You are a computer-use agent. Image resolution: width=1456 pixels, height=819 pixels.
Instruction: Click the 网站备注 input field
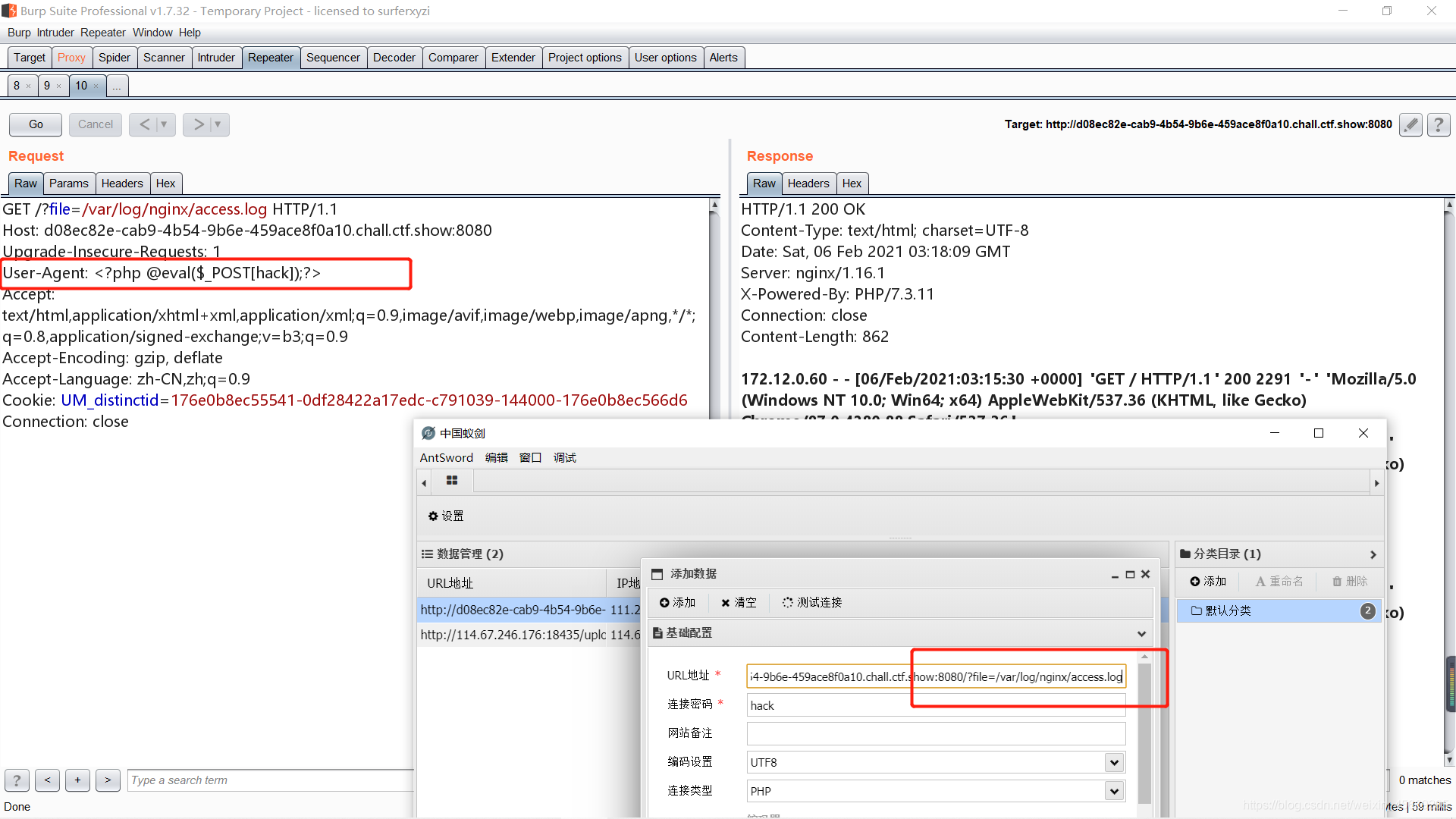coord(936,733)
